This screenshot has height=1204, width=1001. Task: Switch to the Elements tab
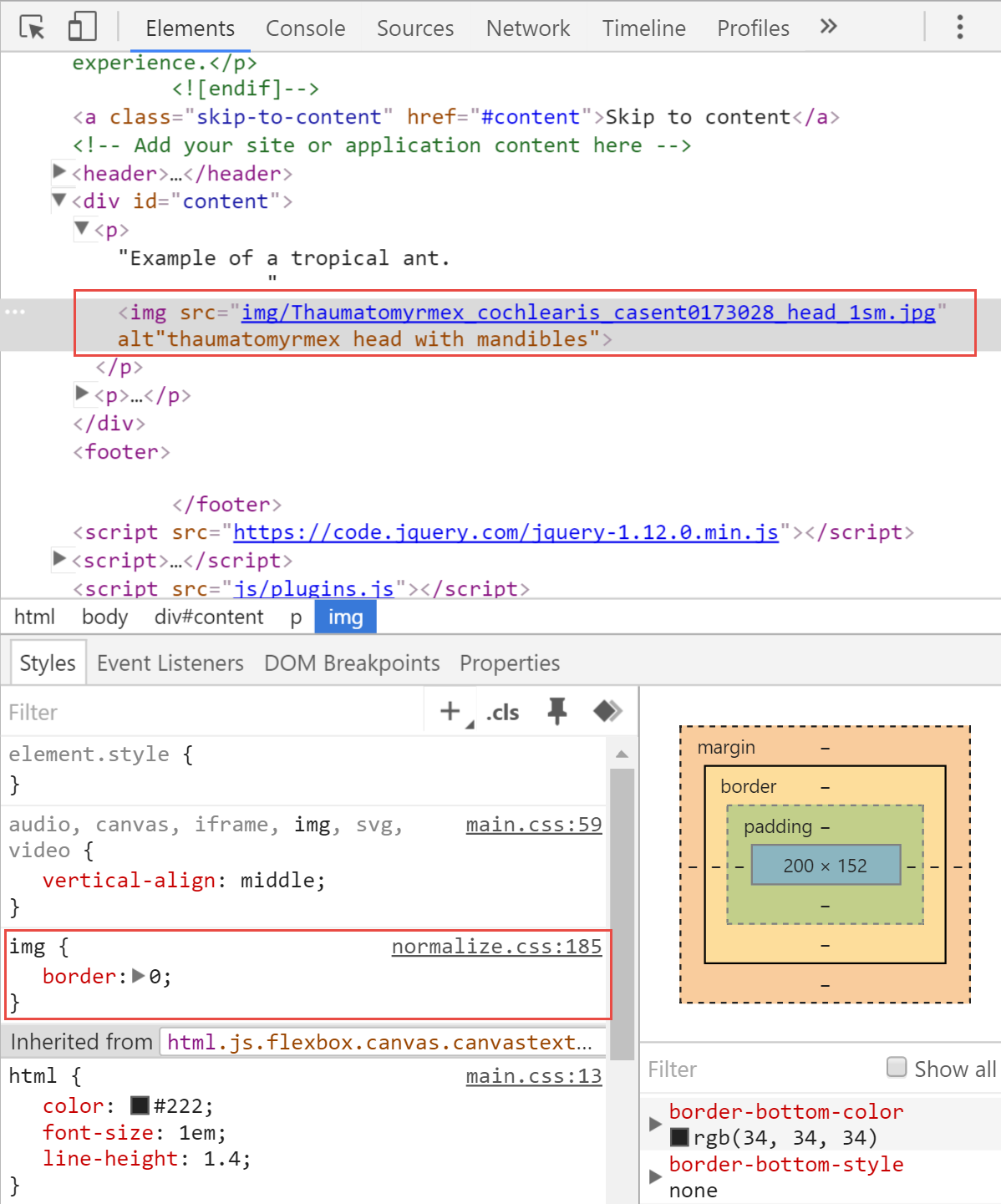pyautogui.click(x=190, y=28)
